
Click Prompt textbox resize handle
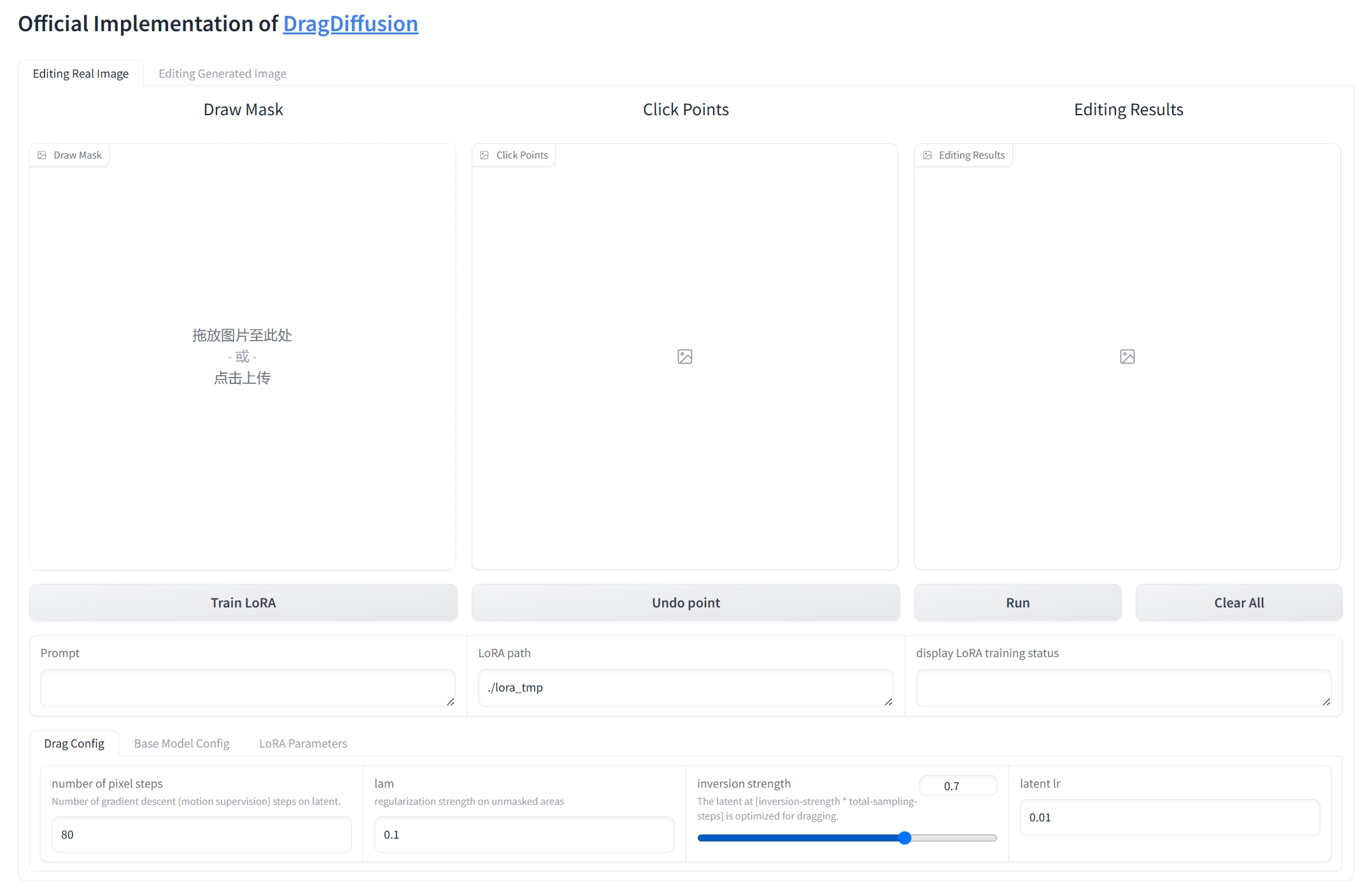450,702
